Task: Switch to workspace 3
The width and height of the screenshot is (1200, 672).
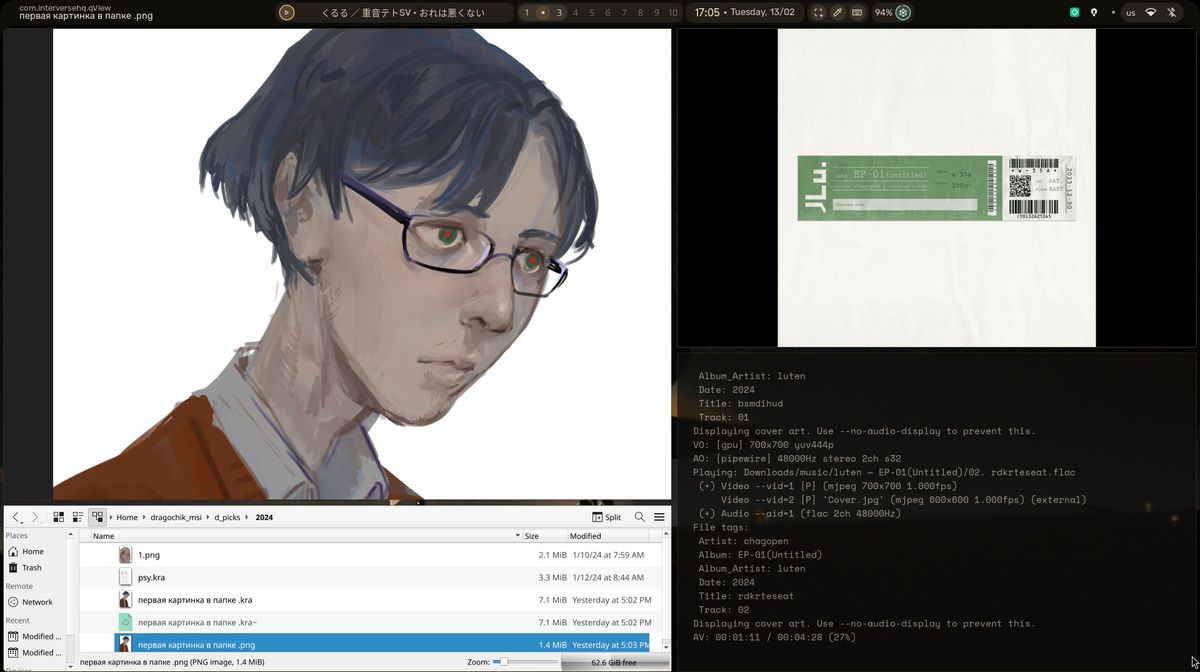Action: click(559, 13)
